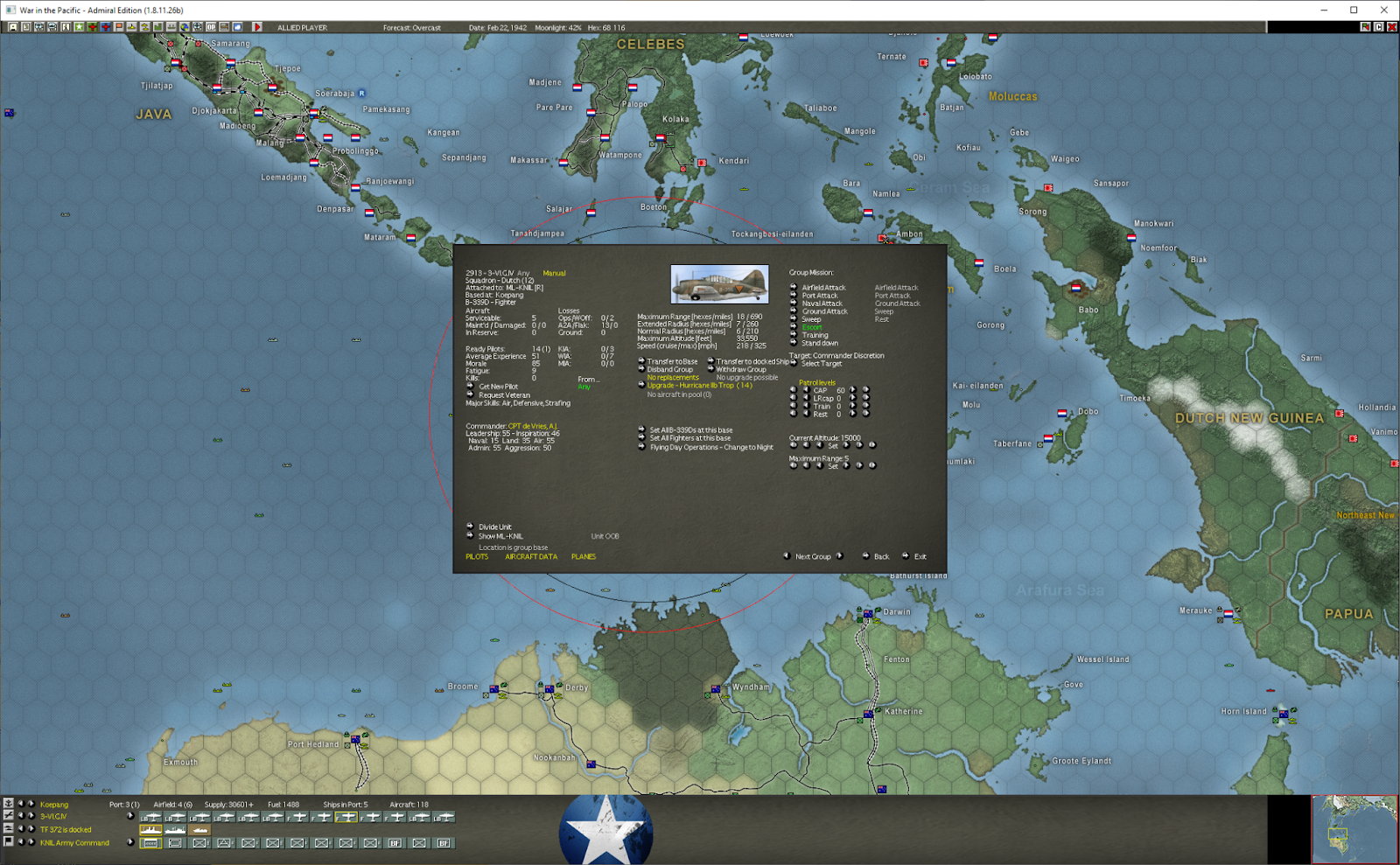Image resolution: width=1400 pixels, height=865 pixels.
Task: Raise Rest level with arrow right beside its value
Action: coord(853,414)
